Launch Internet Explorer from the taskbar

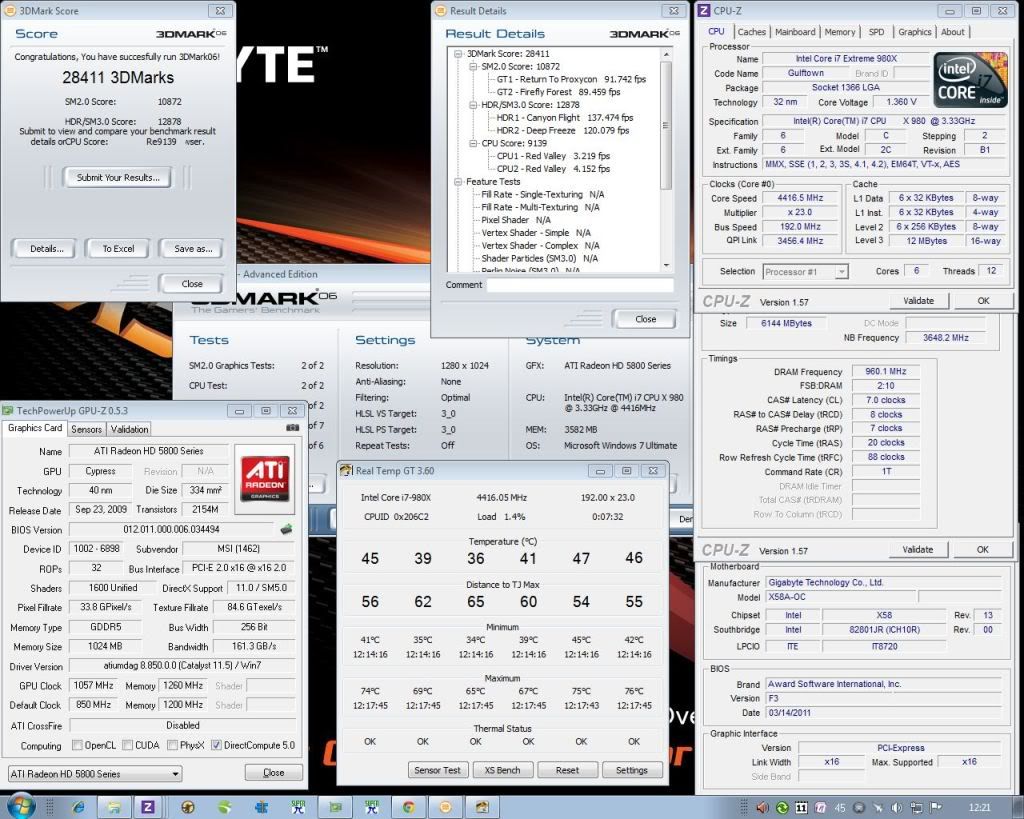(78, 807)
